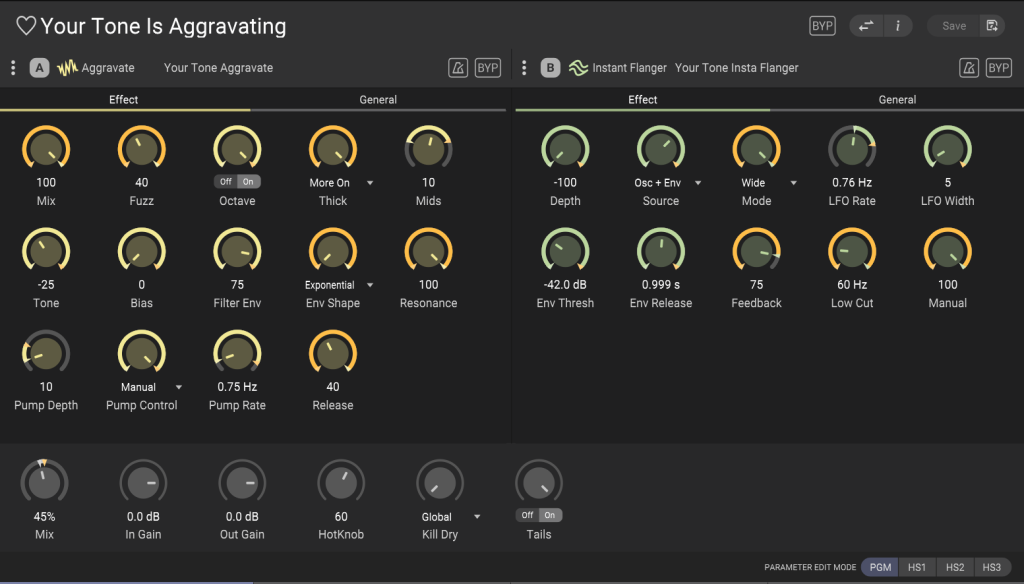Open Thick dropdown showing More On
The height and width of the screenshot is (584, 1024).
point(340,183)
